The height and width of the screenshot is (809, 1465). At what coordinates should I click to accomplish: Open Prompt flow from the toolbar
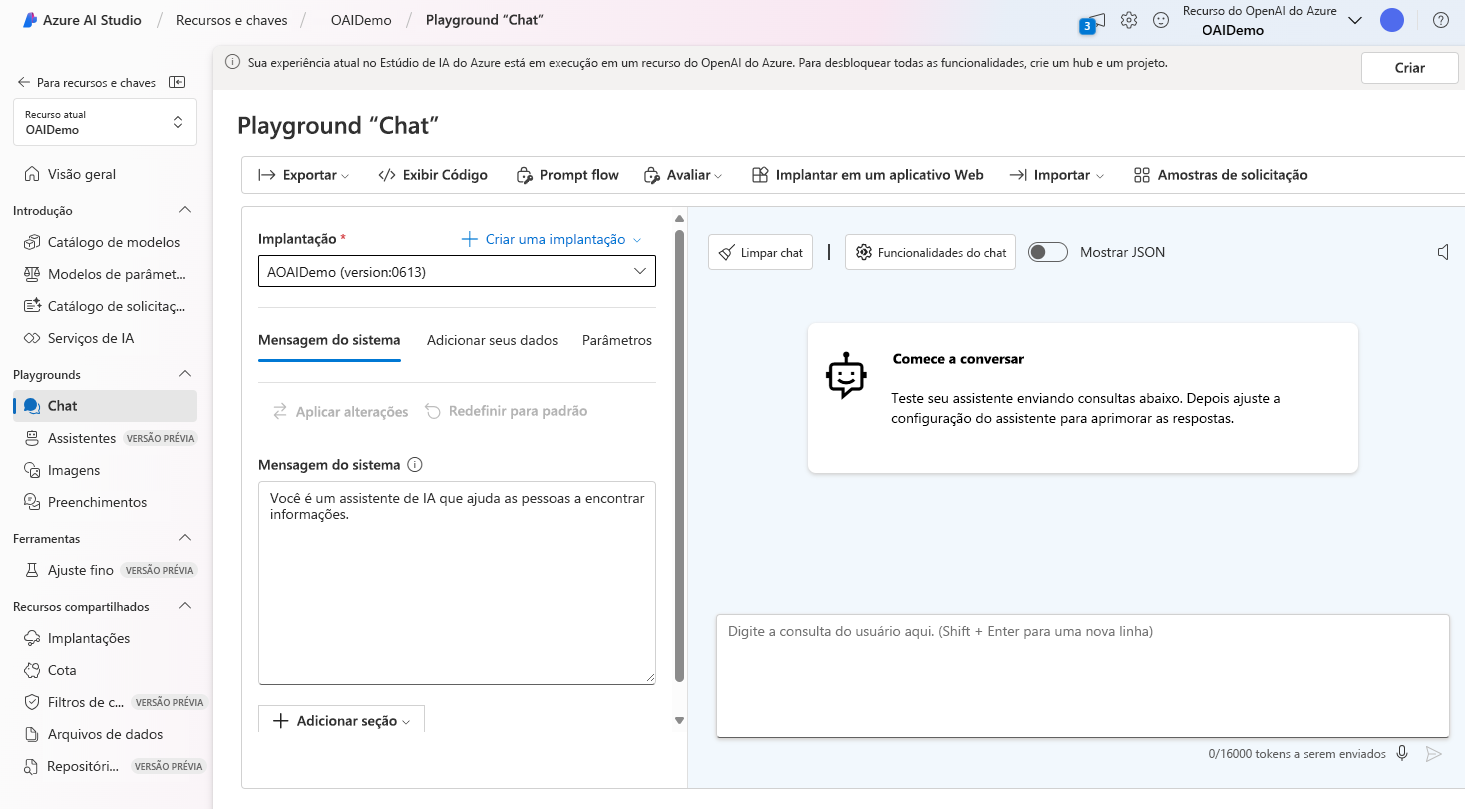click(567, 175)
